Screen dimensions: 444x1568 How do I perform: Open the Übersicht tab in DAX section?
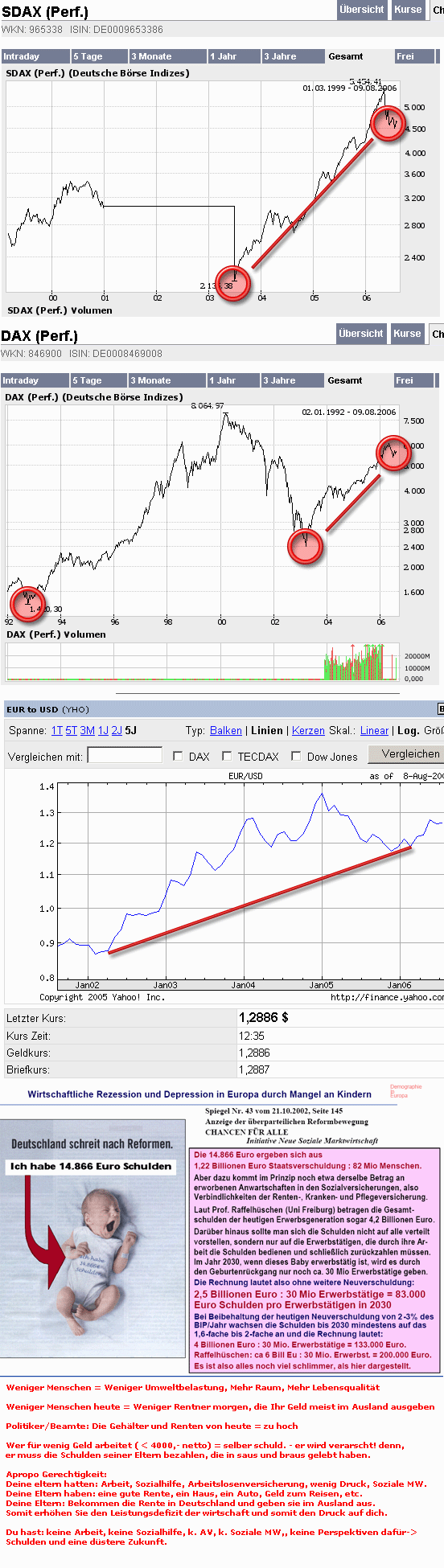[x=361, y=334]
